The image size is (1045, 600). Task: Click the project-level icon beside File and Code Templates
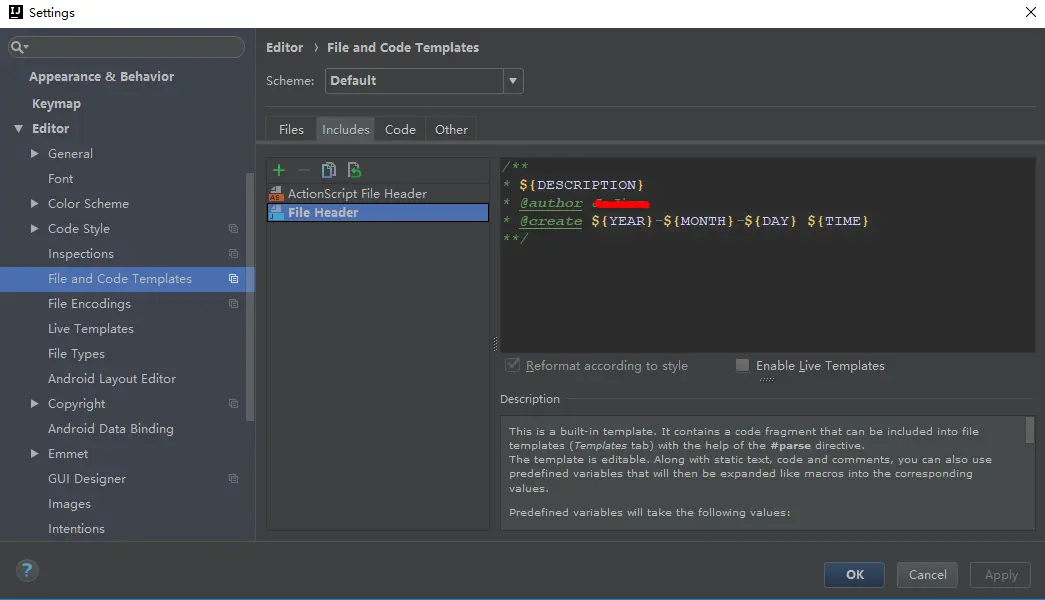coord(233,279)
